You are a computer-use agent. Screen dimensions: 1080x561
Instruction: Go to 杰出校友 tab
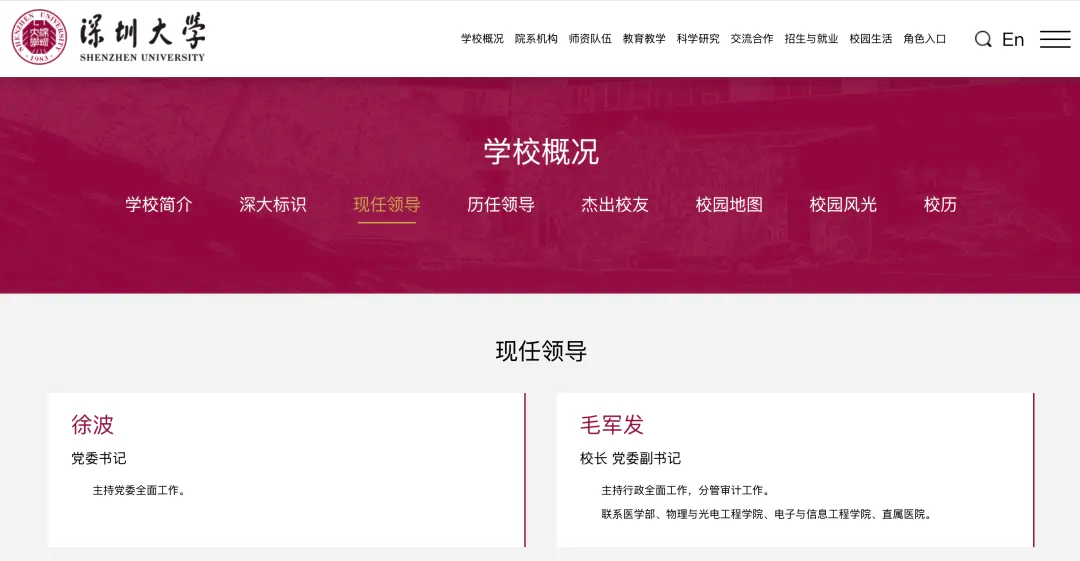click(x=615, y=205)
